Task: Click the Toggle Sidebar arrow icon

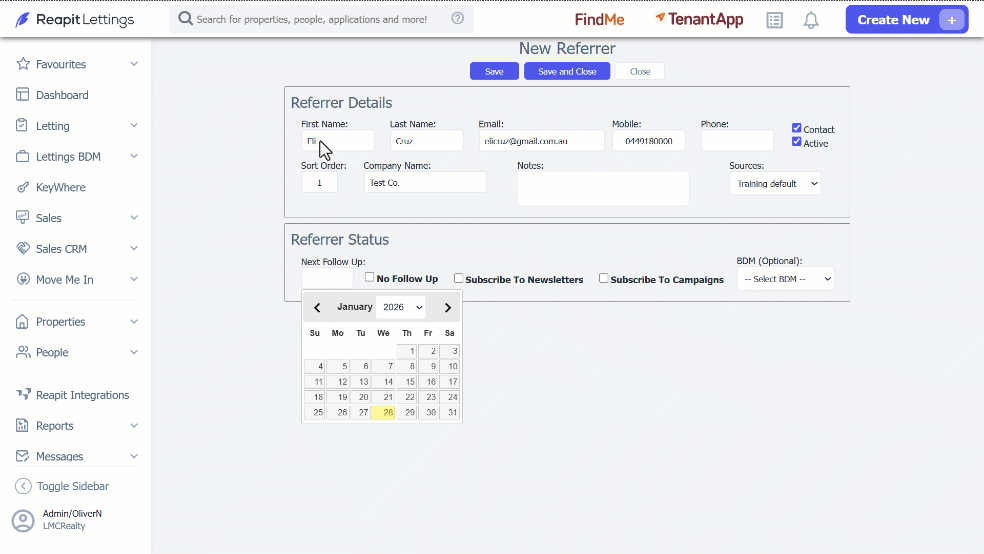Action: coord(23,486)
